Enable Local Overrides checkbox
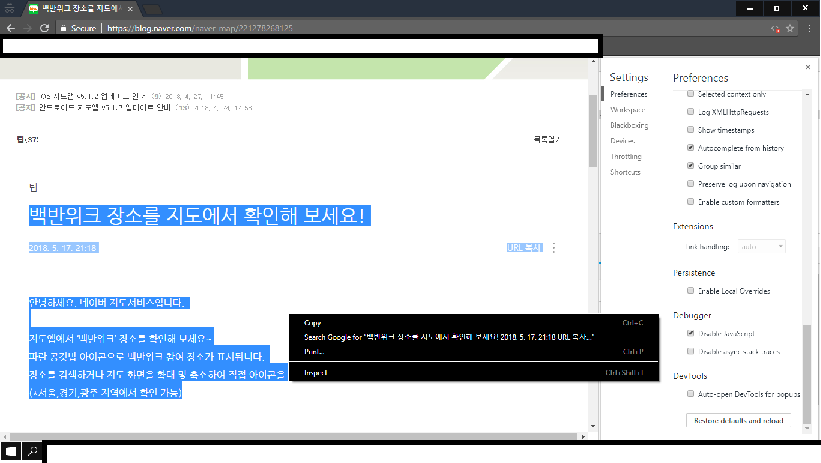 [690, 291]
